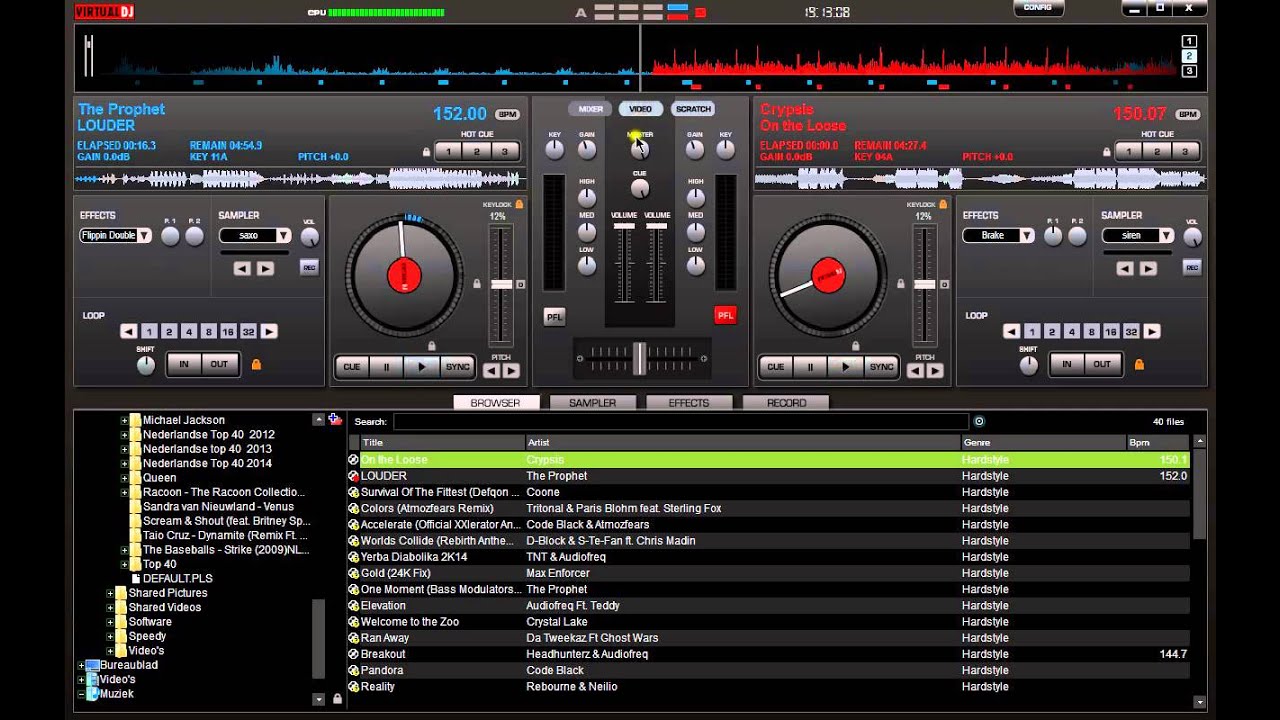Viewport: 1280px width, 720px height.
Task: Toggle left sampler REC button
Action: click(309, 267)
